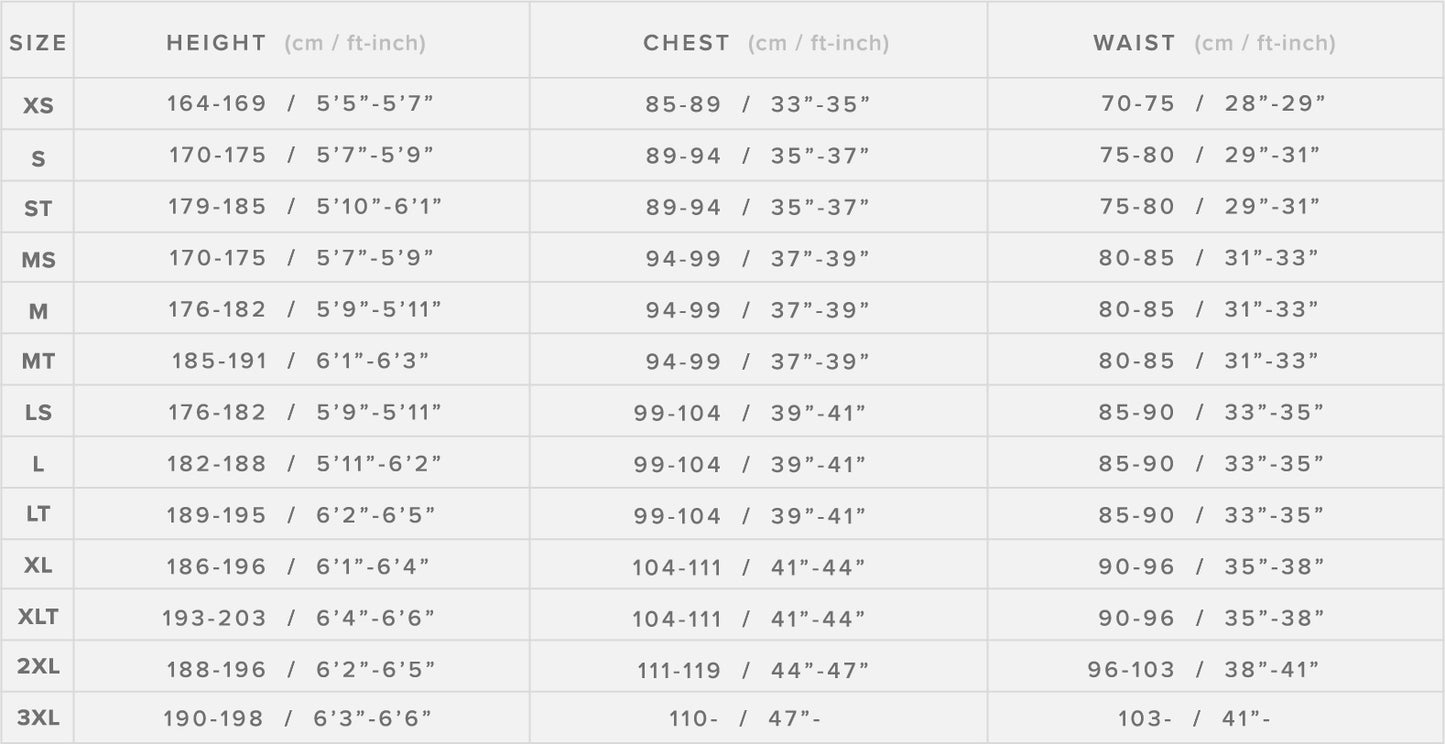The width and height of the screenshot is (1445, 744).
Task: Click the 185-191 height value
Action: 219,361
